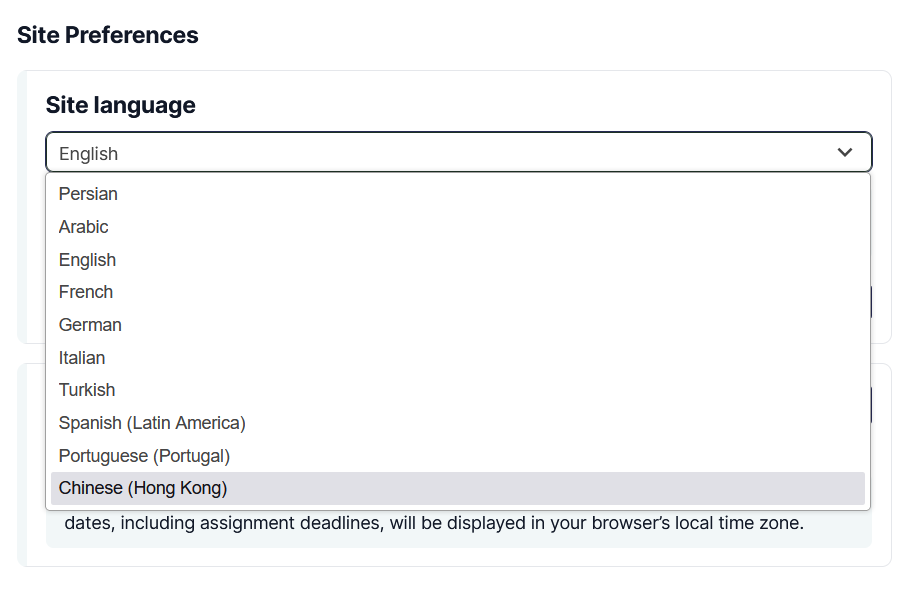
Task: Choose Arabic in the language options
Action: tap(458, 227)
